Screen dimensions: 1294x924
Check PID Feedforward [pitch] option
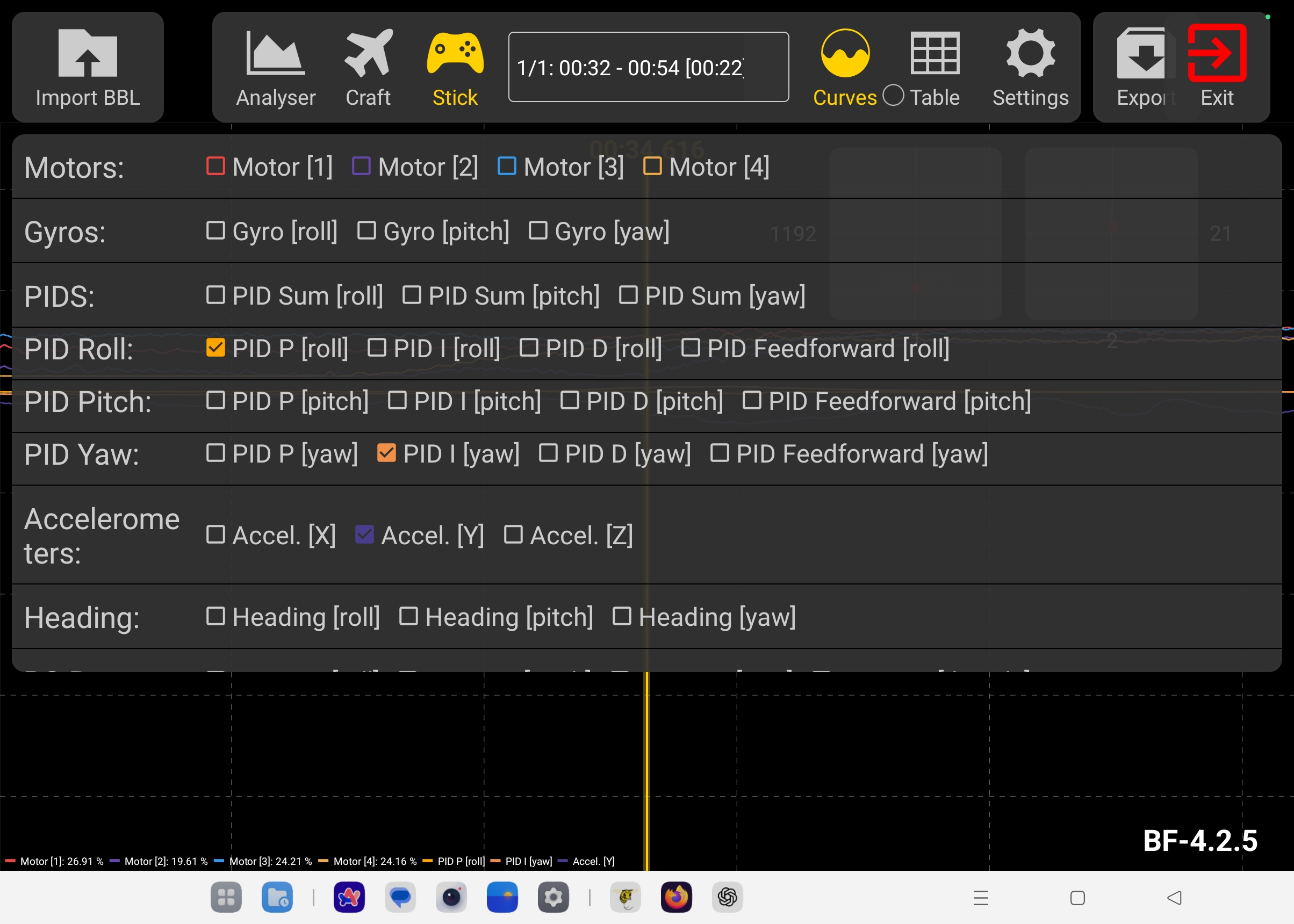tap(752, 400)
